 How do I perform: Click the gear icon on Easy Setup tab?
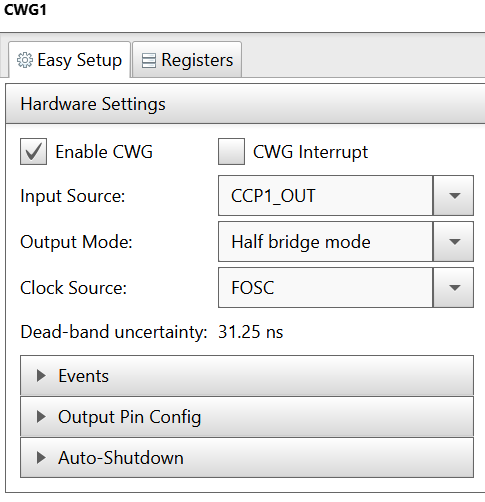coord(25,60)
